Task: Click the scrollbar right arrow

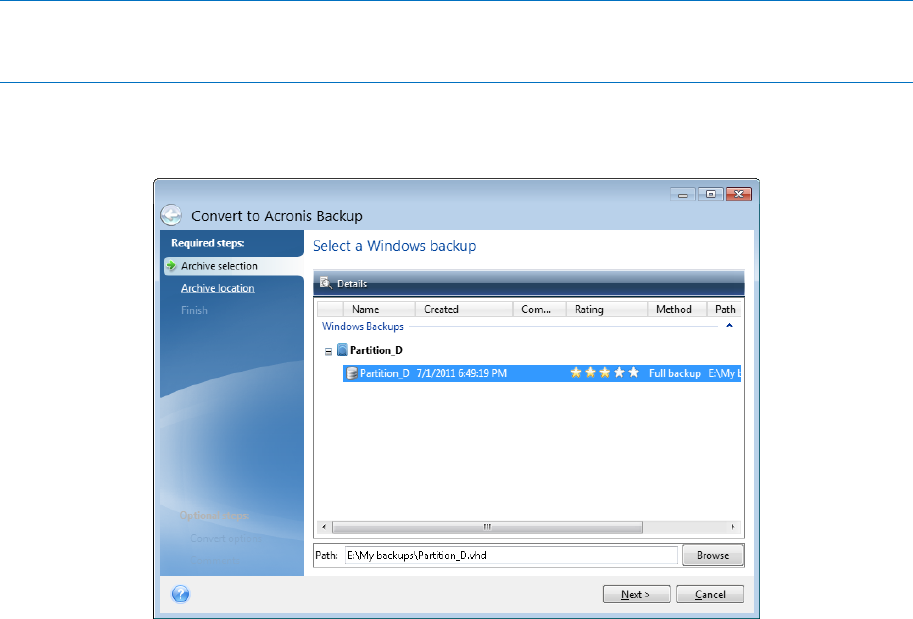Action: tap(733, 527)
